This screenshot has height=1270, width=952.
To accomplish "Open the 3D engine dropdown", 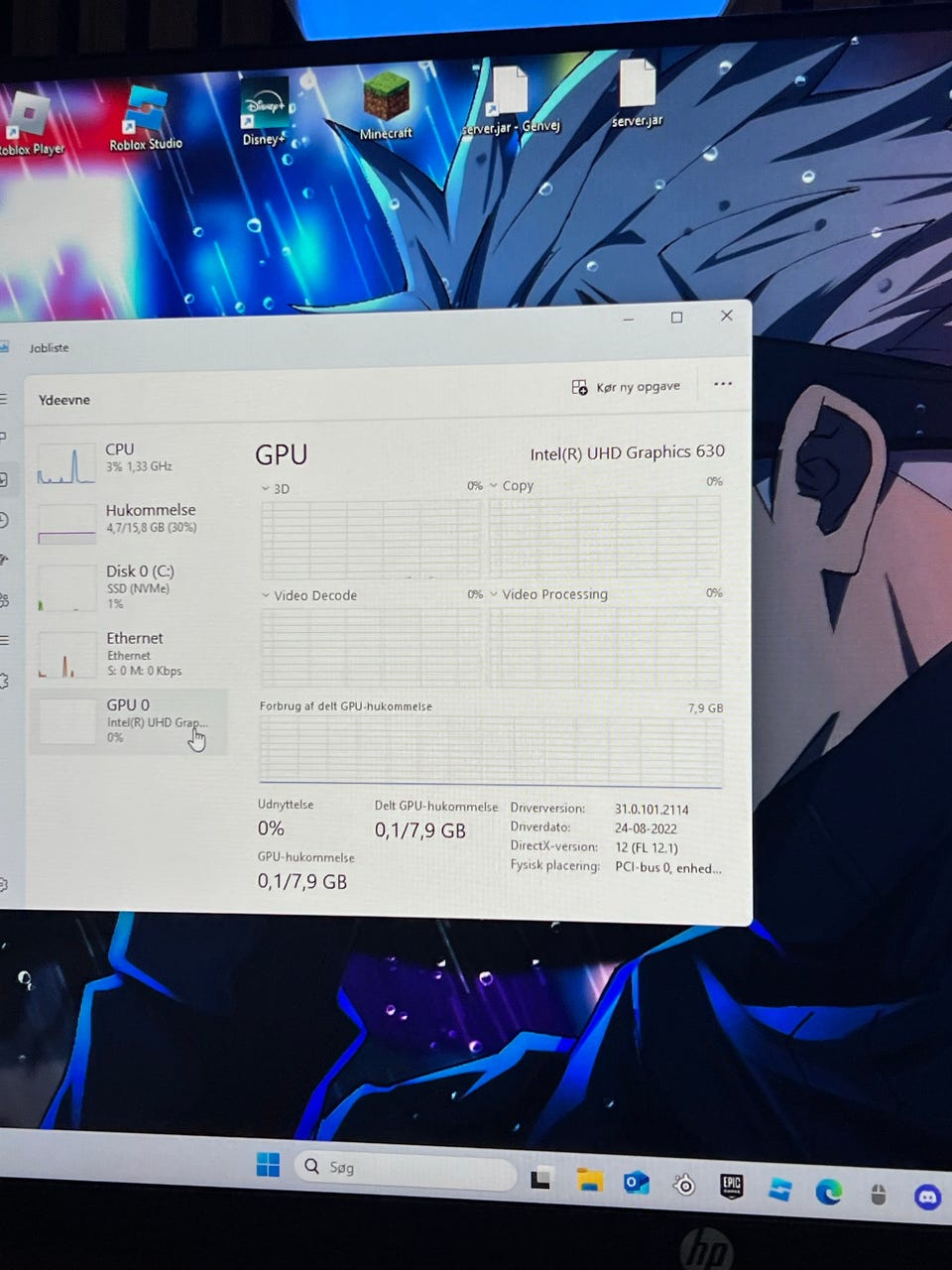I will click(267, 489).
